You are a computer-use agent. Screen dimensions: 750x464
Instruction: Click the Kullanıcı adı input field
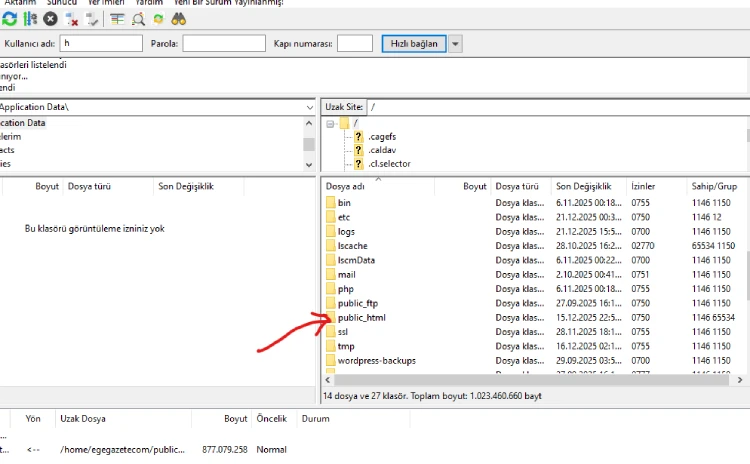[x=101, y=44]
